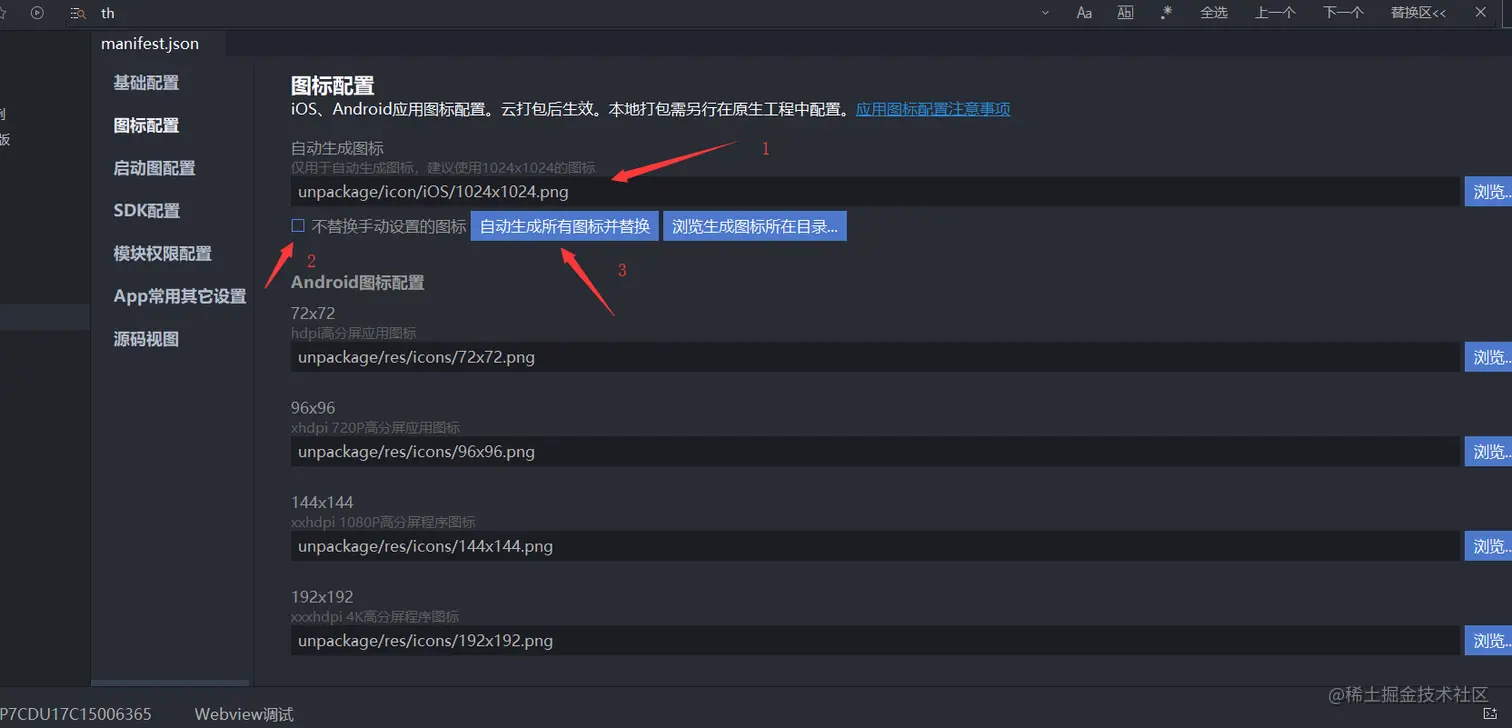
Task: Switch to 源码视图 source view
Action: coord(147,339)
